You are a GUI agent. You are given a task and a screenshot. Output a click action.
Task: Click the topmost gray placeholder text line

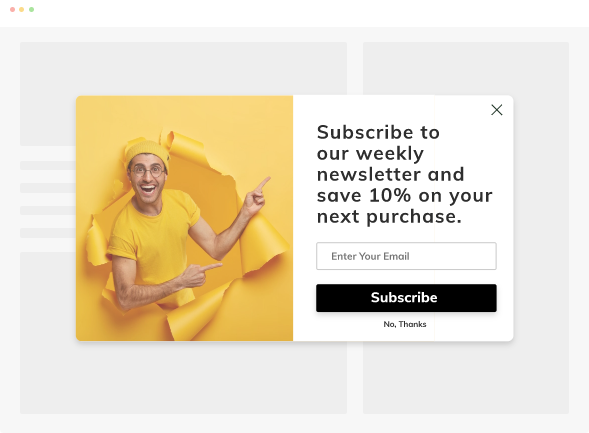[x=48, y=165]
